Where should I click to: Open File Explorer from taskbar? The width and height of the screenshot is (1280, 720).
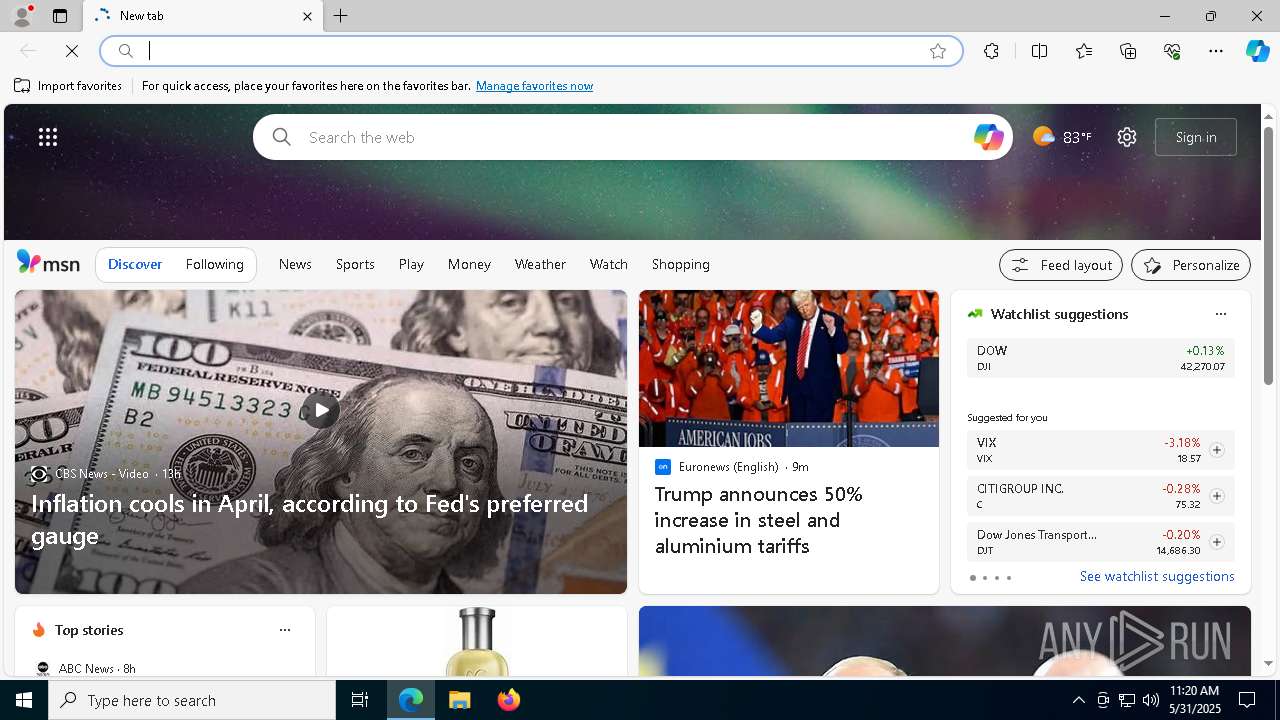460,700
